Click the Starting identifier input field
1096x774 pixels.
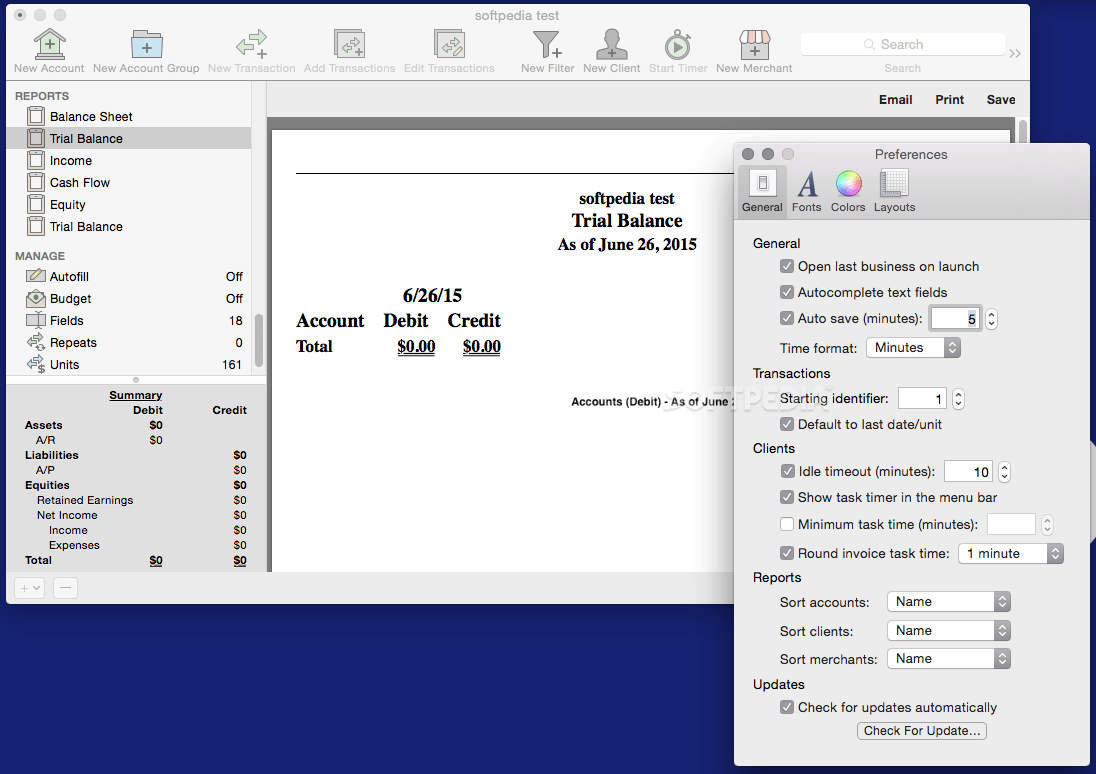923,399
